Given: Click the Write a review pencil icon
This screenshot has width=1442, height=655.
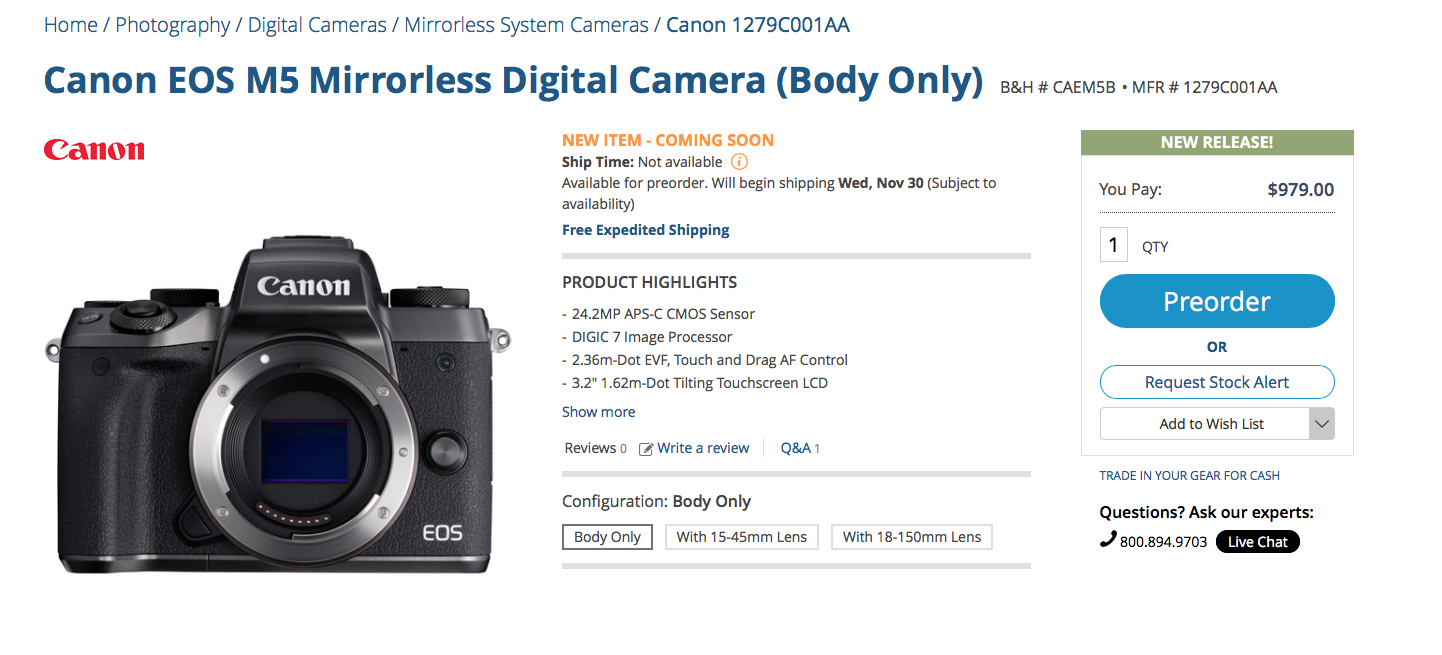Looking at the screenshot, I should coord(646,449).
